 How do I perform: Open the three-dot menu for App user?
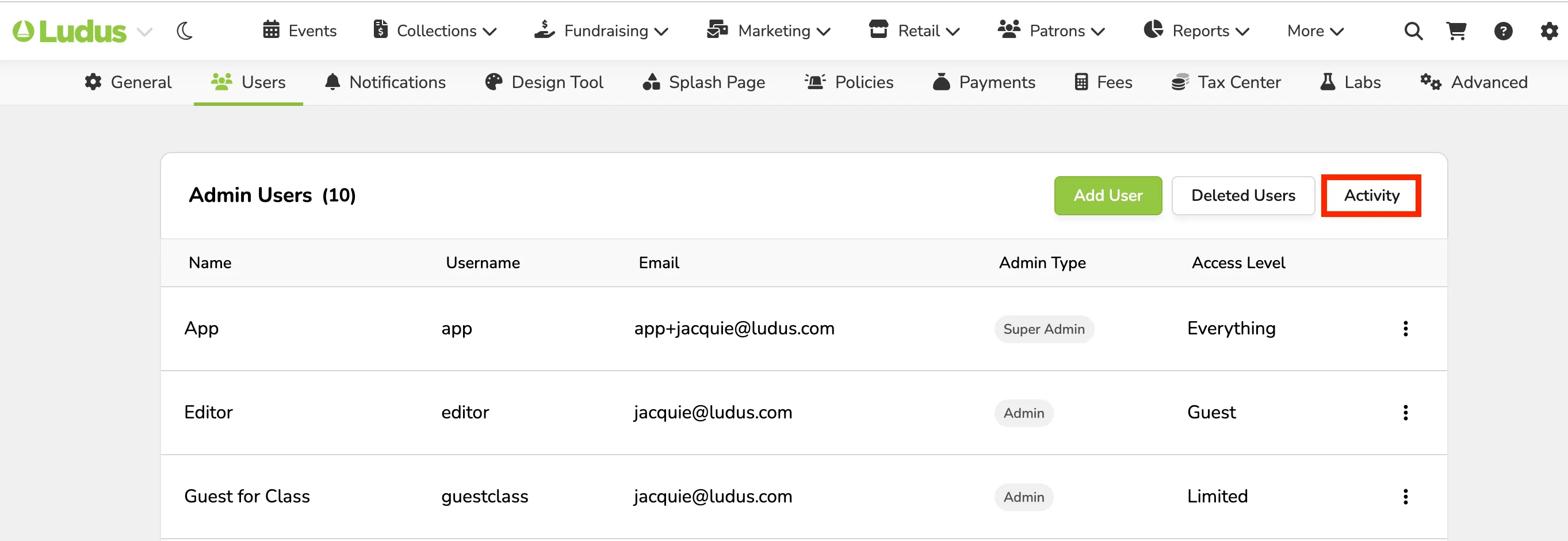(1405, 329)
